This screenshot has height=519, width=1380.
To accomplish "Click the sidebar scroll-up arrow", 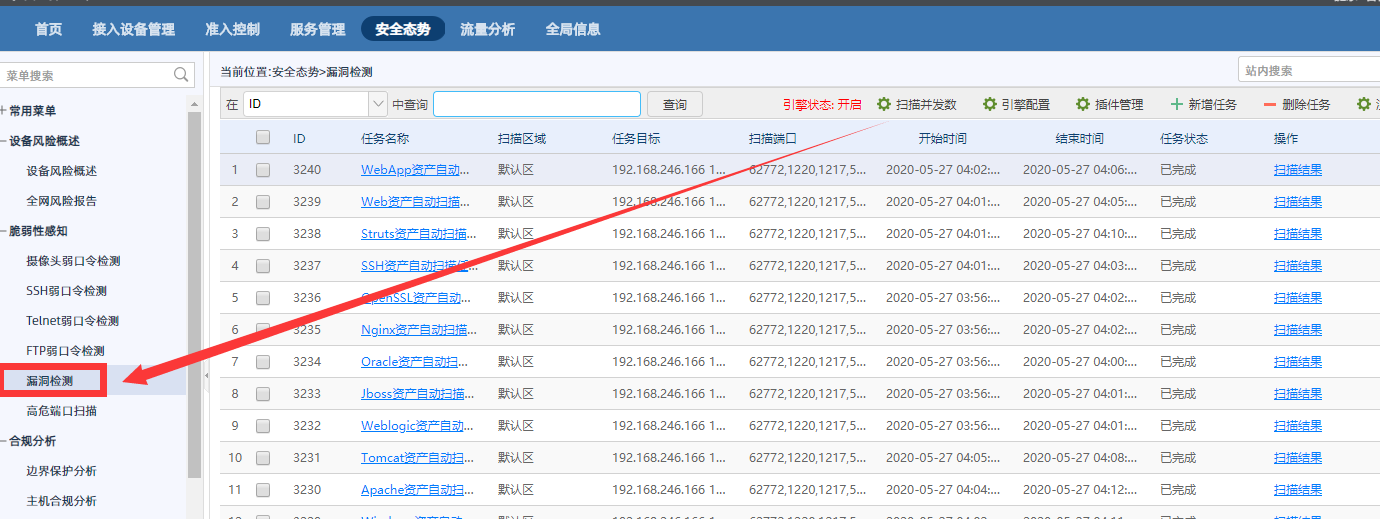I will click(194, 103).
